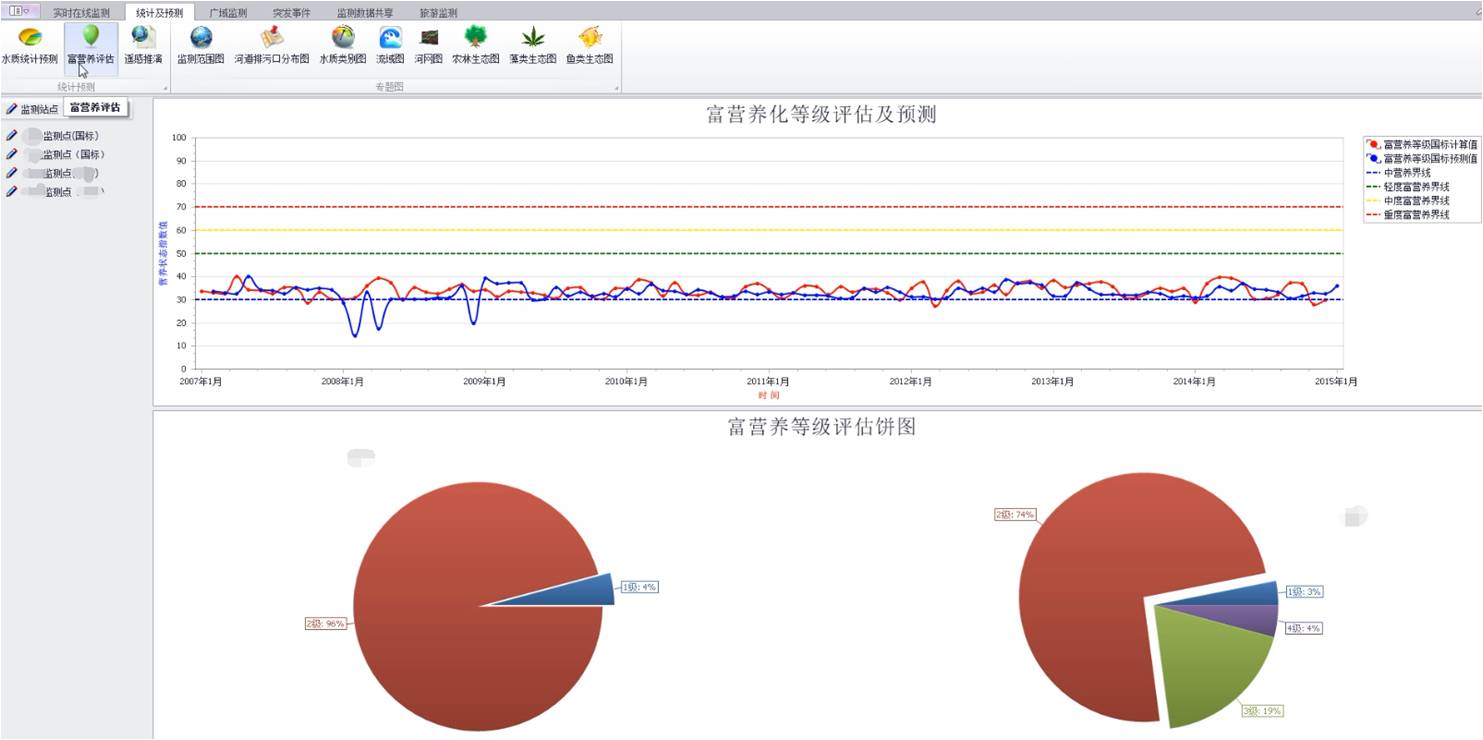This screenshot has width=1483, height=740.
Task: Open the 监测范围图 globe map
Action: pyautogui.click(x=201, y=45)
